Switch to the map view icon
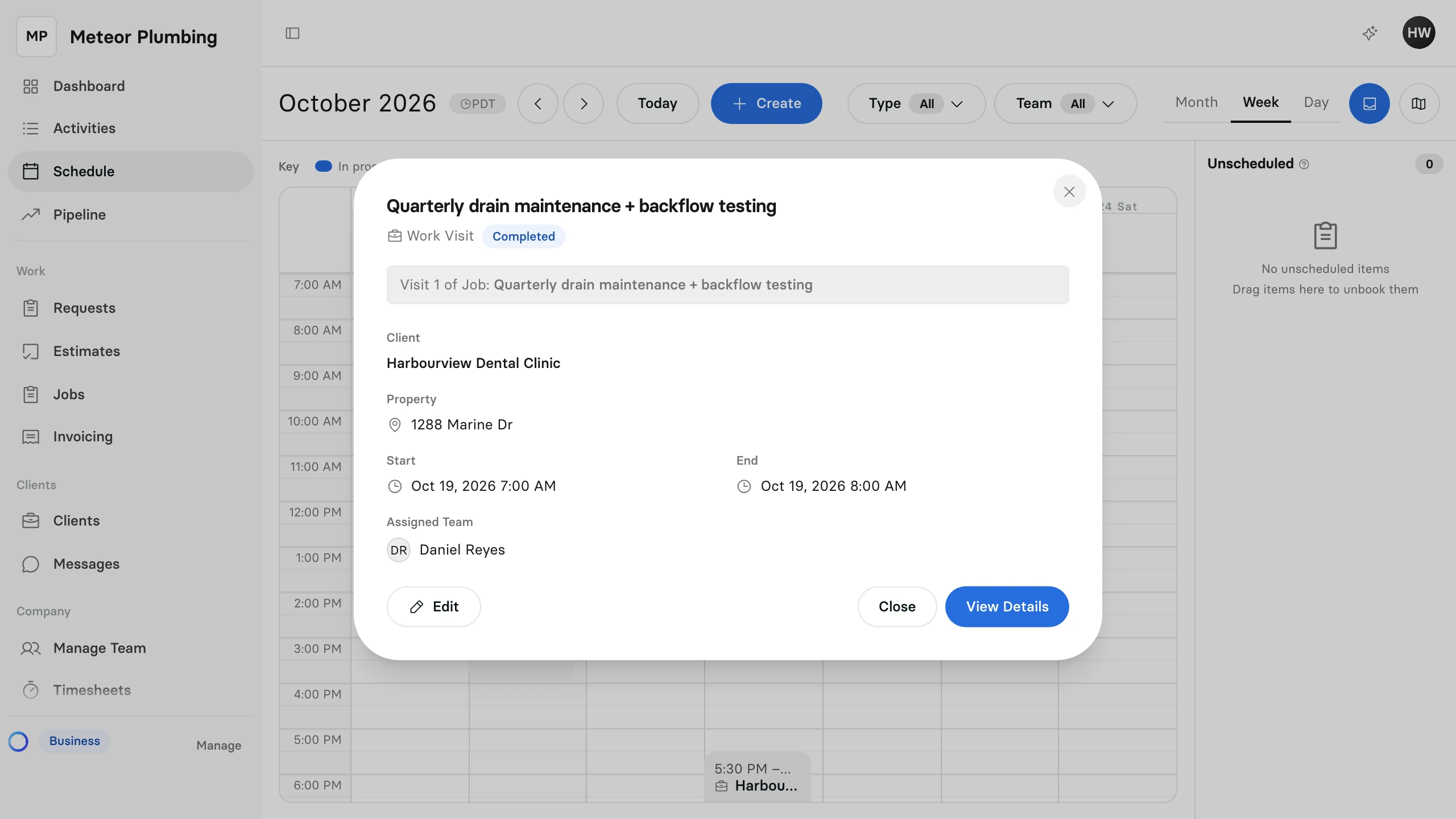1456x819 pixels. coord(1419,104)
